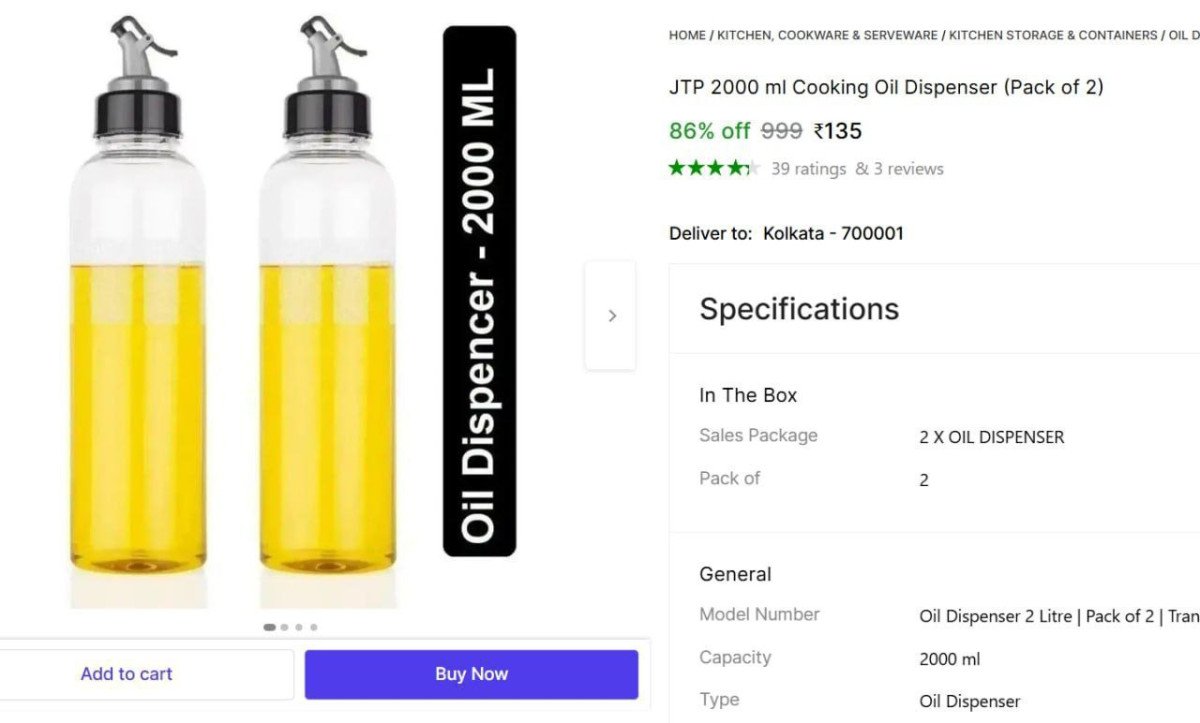Change delivery location Kolkata - 700001
The image size is (1200, 723).
(833, 233)
